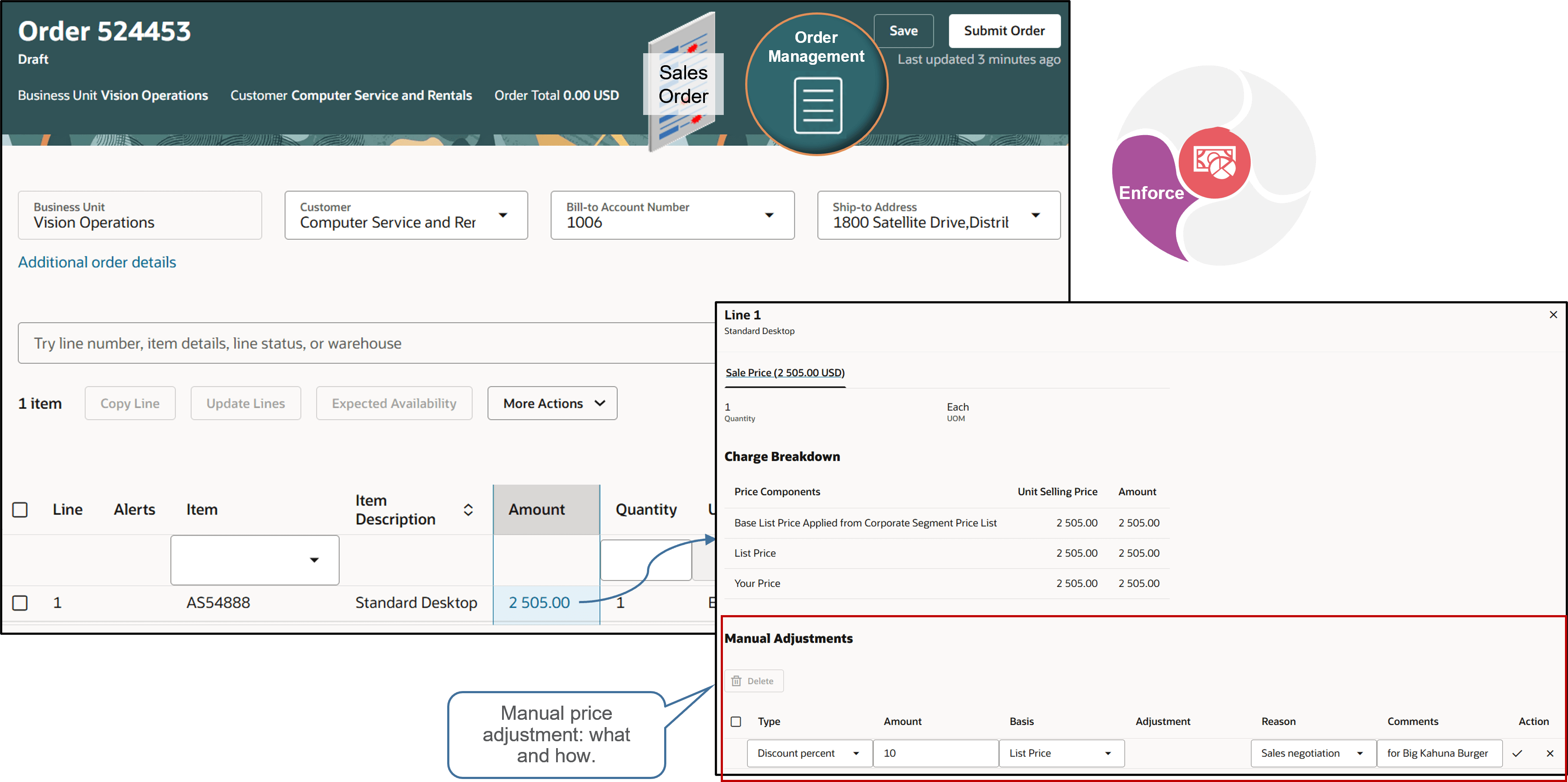
Task: Click the Delete trash icon in Manual Adjustments
Action: [x=737, y=680]
